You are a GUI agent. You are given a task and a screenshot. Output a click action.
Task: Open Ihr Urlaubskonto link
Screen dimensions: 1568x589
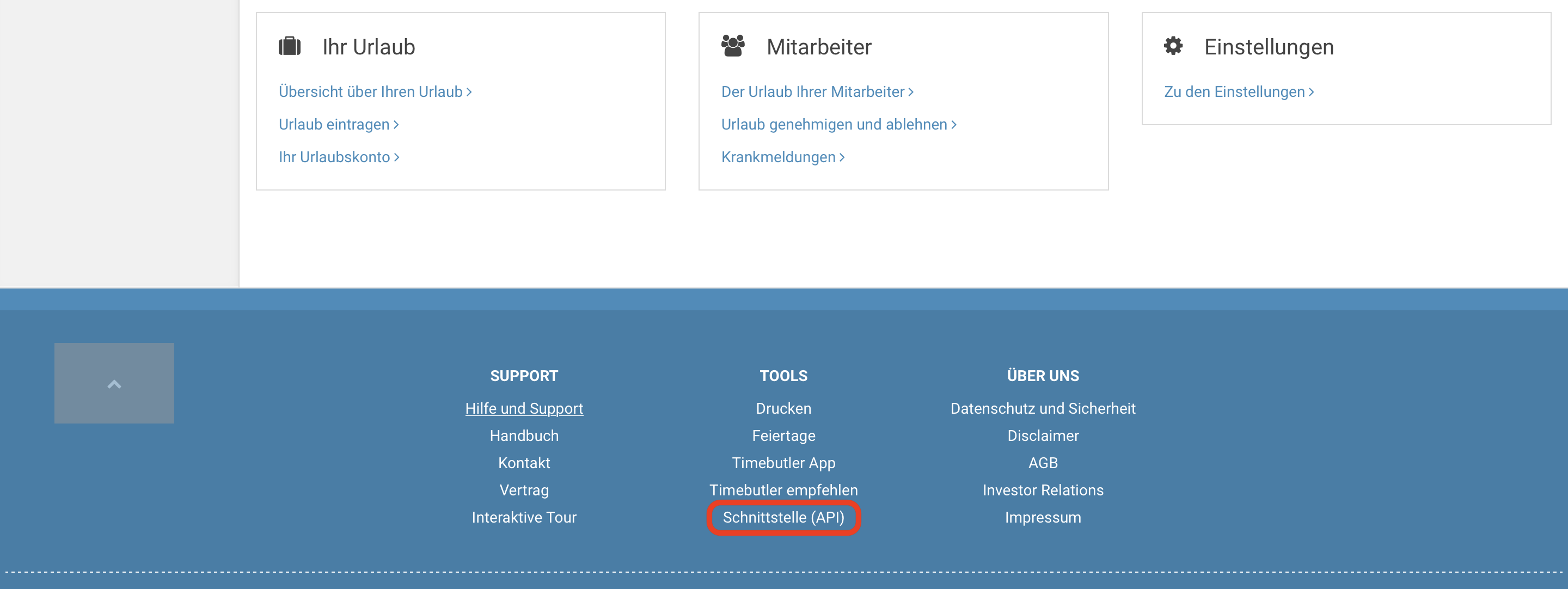tap(339, 157)
